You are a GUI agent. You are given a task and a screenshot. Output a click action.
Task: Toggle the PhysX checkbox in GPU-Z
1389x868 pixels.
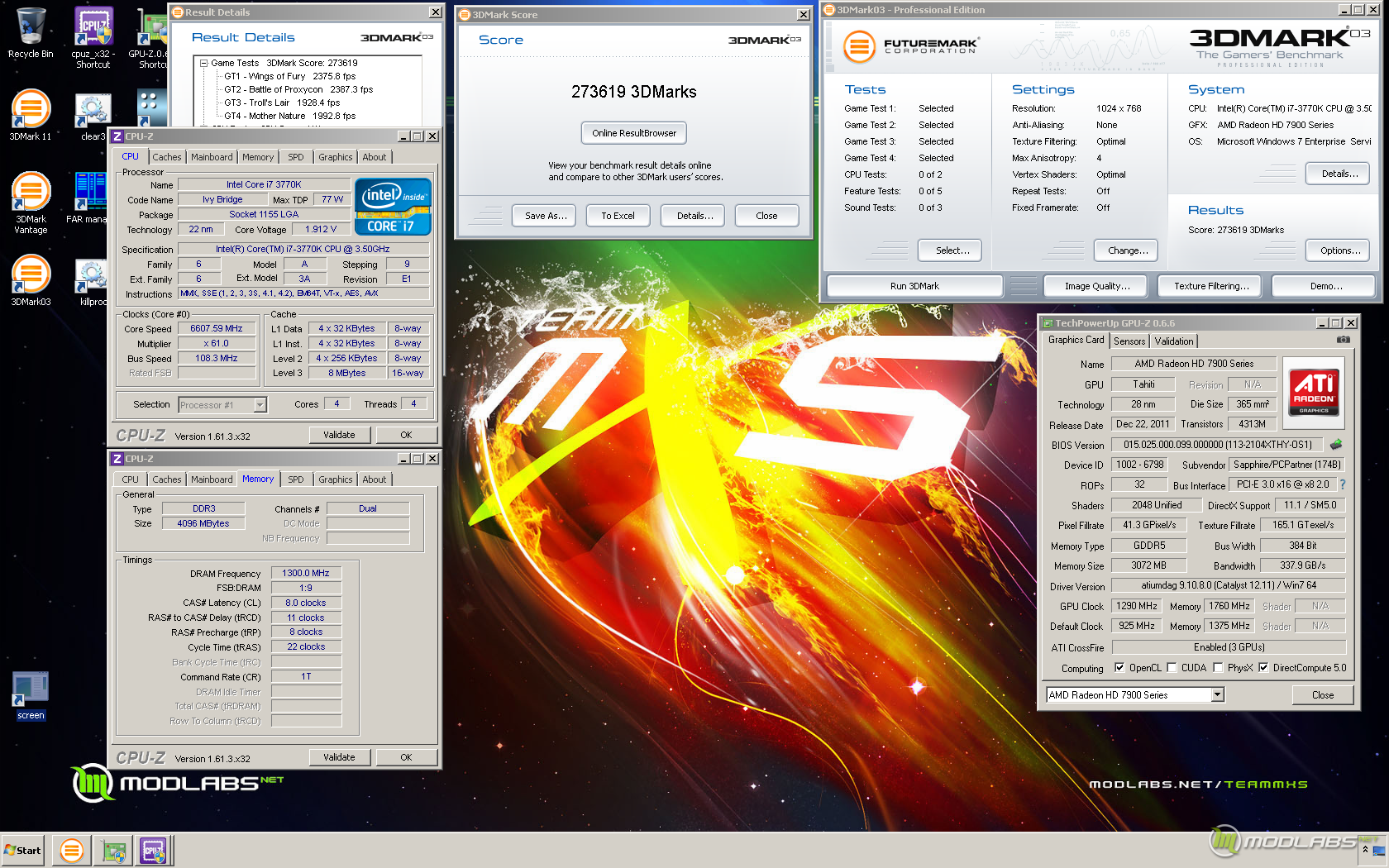1218,668
